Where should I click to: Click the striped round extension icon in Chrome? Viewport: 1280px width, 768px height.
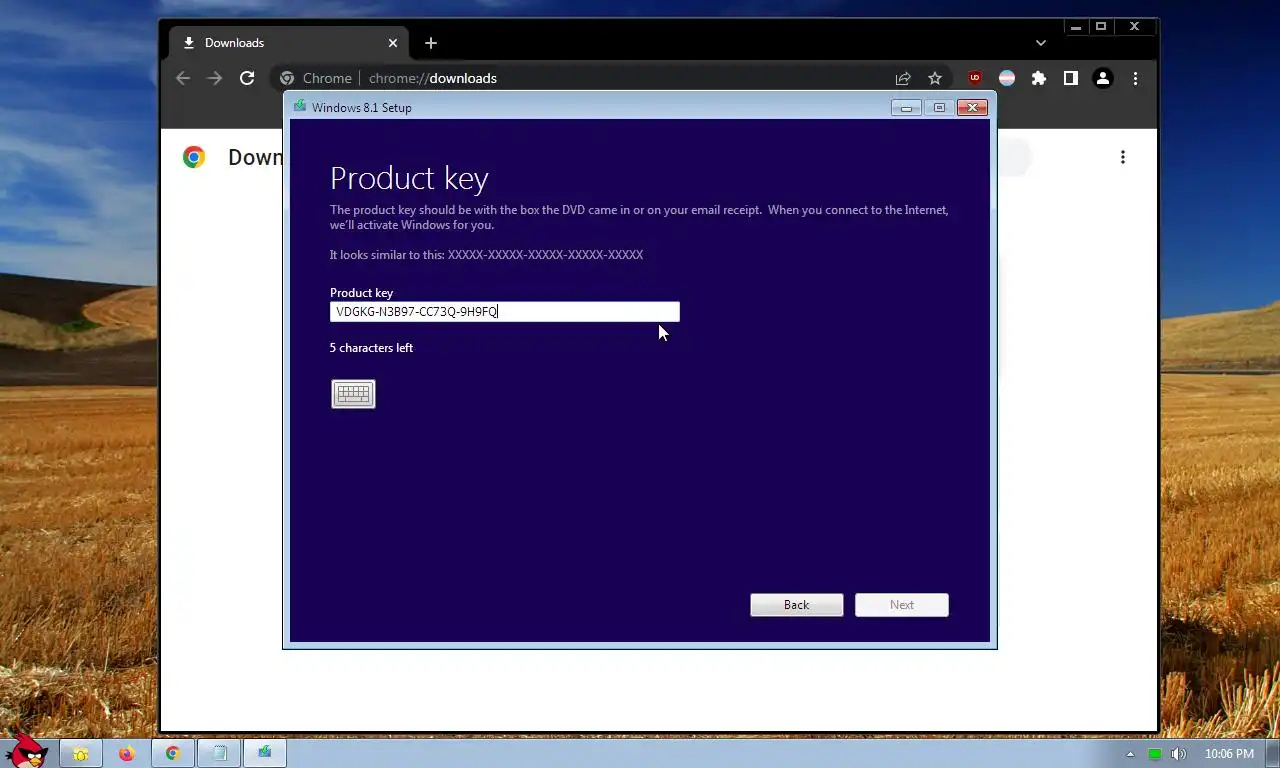click(x=1007, y=78)
